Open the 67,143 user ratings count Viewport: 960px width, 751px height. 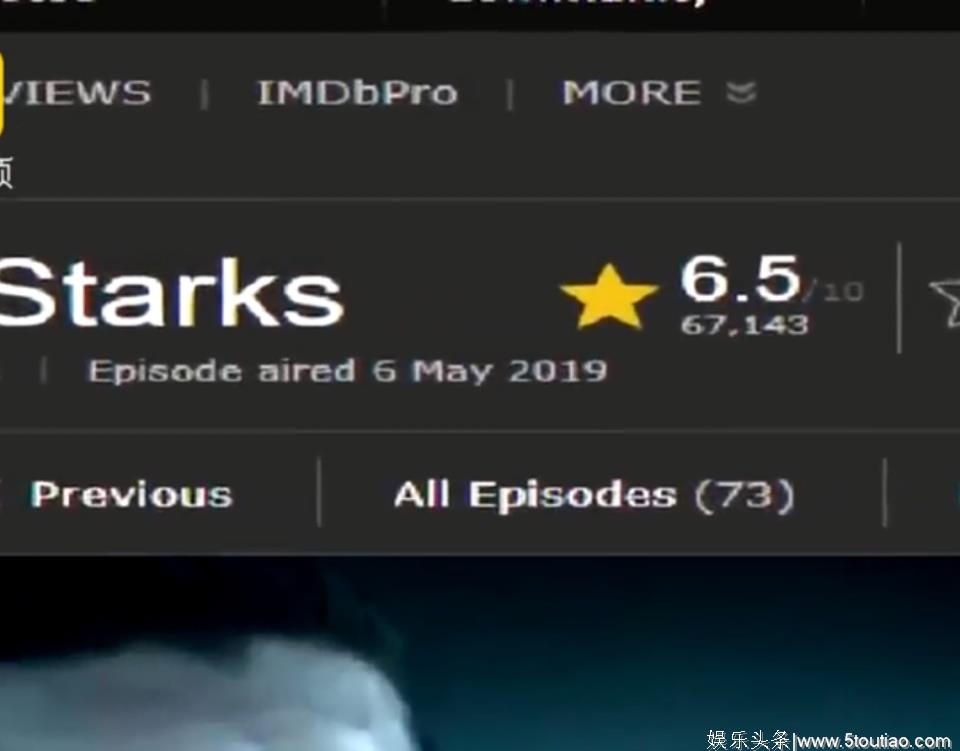click(744, 324)
